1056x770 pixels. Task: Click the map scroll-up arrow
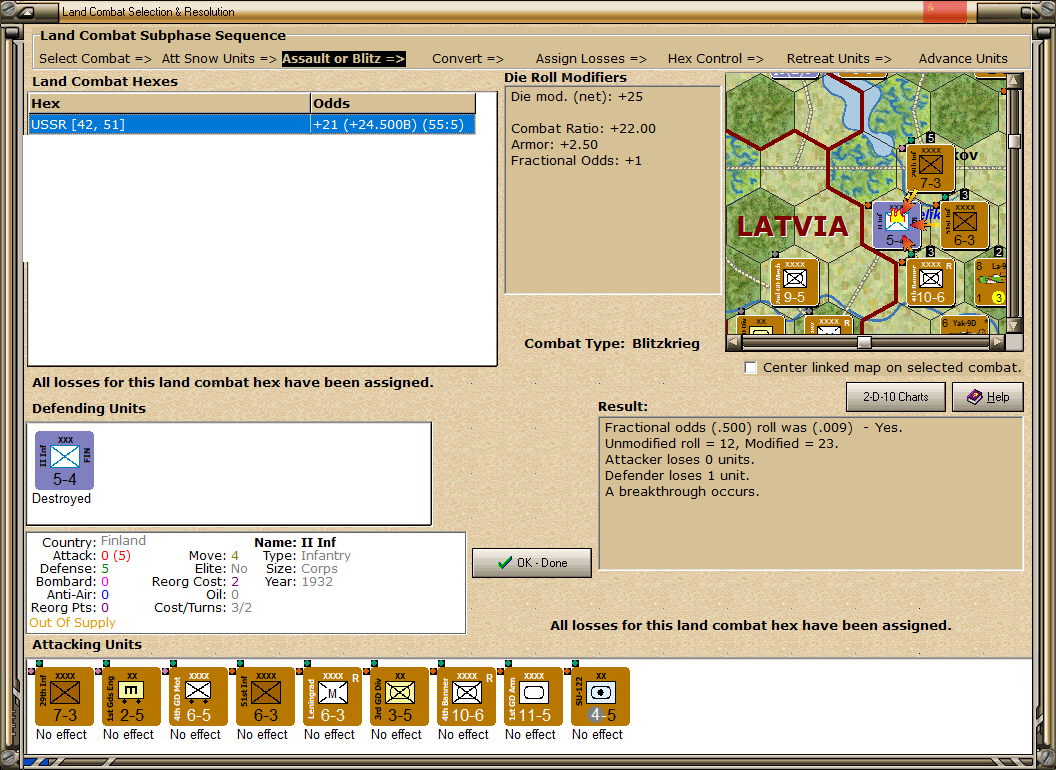pyautogui.click(x=1014, y=81)
